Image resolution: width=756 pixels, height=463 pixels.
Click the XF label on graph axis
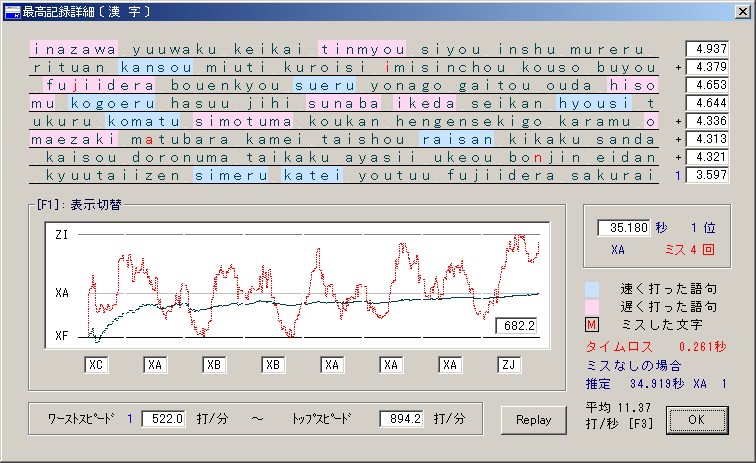click(x=62, y=336)
